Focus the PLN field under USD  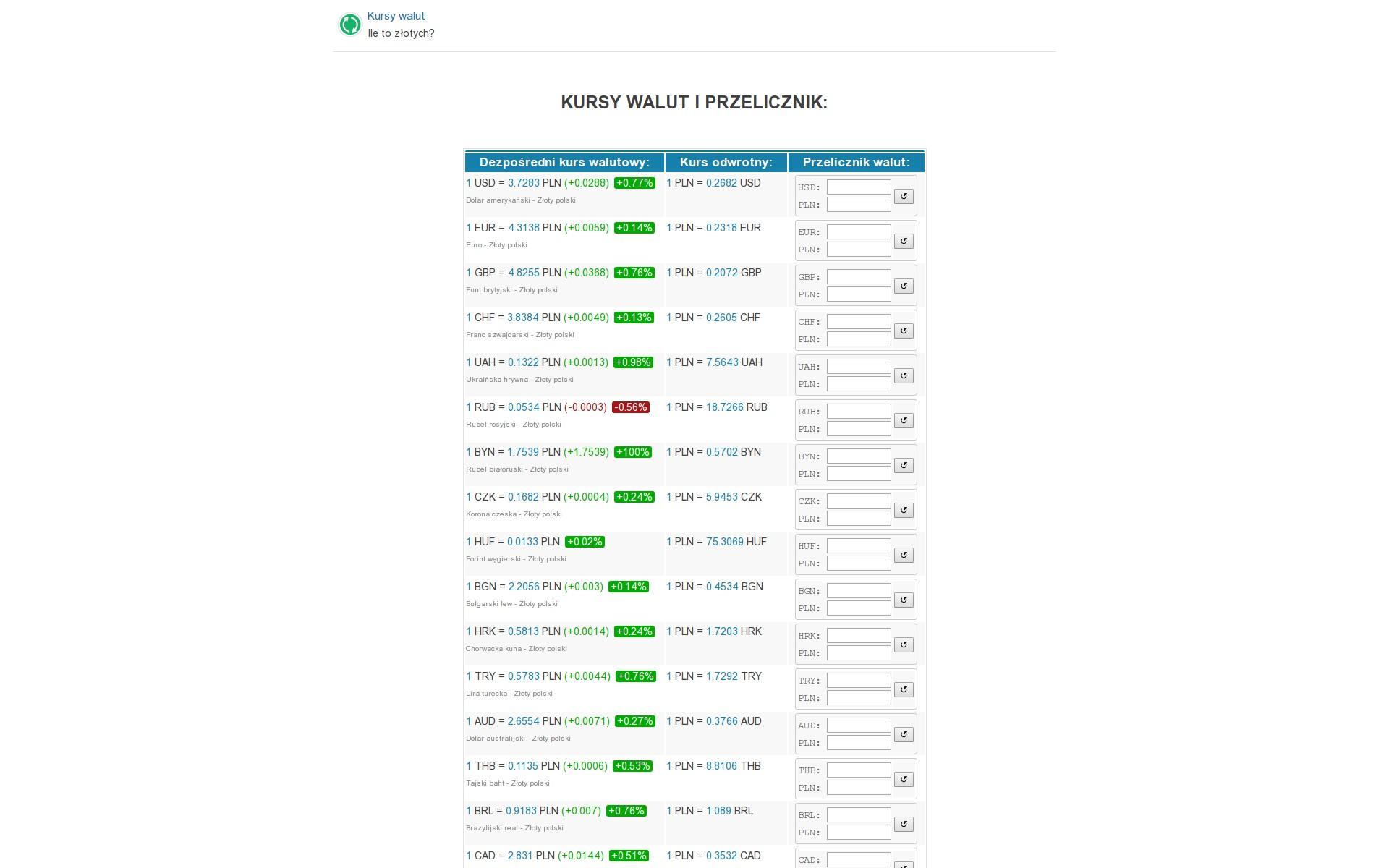(859, 205)
